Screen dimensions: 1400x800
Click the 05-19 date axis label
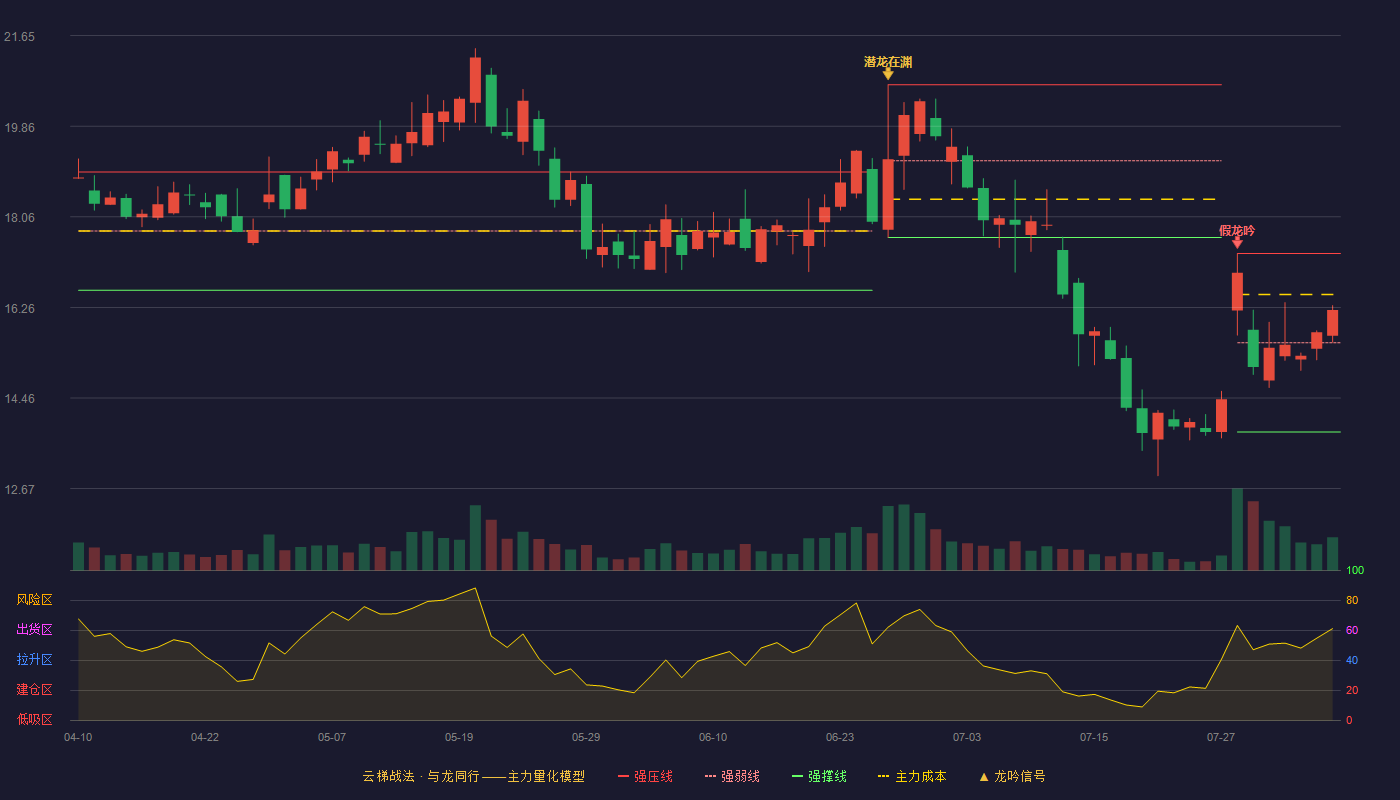[x=459, y=737]
